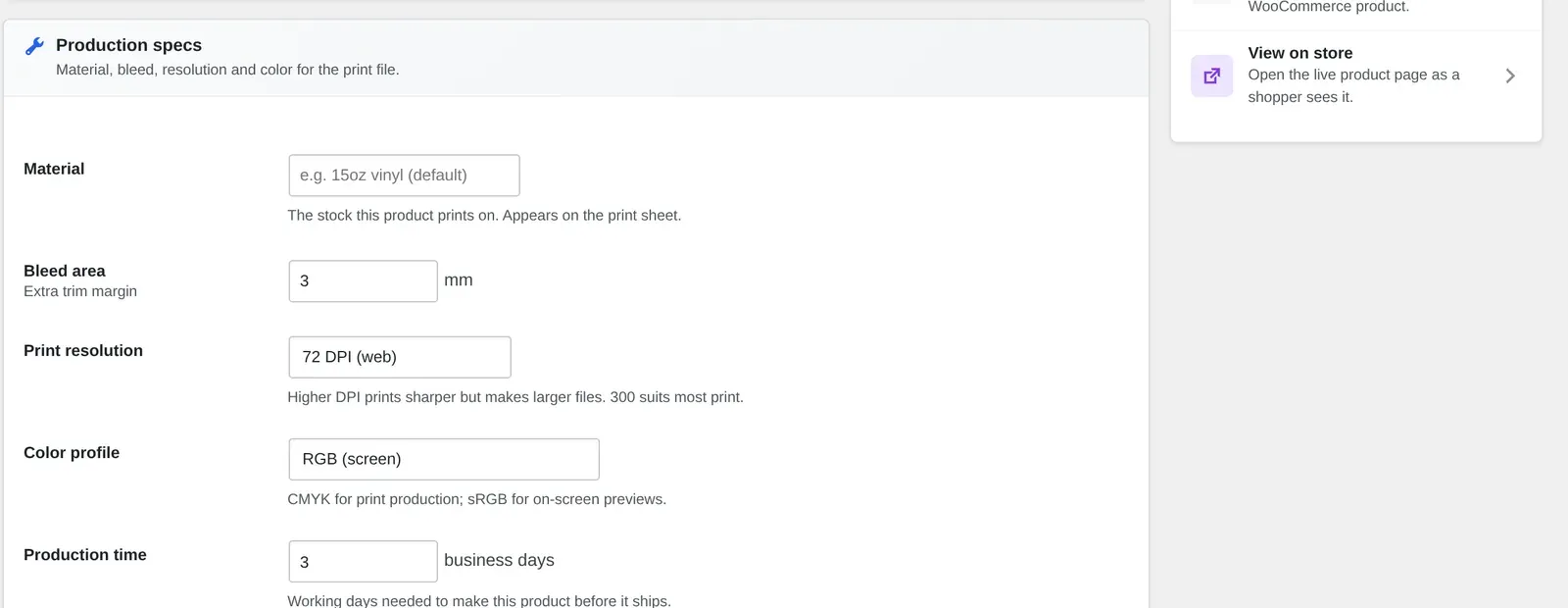Viewport: 1568px width, 608px height.
Task: Click the Production specs heading
Action: coord(128,45)
